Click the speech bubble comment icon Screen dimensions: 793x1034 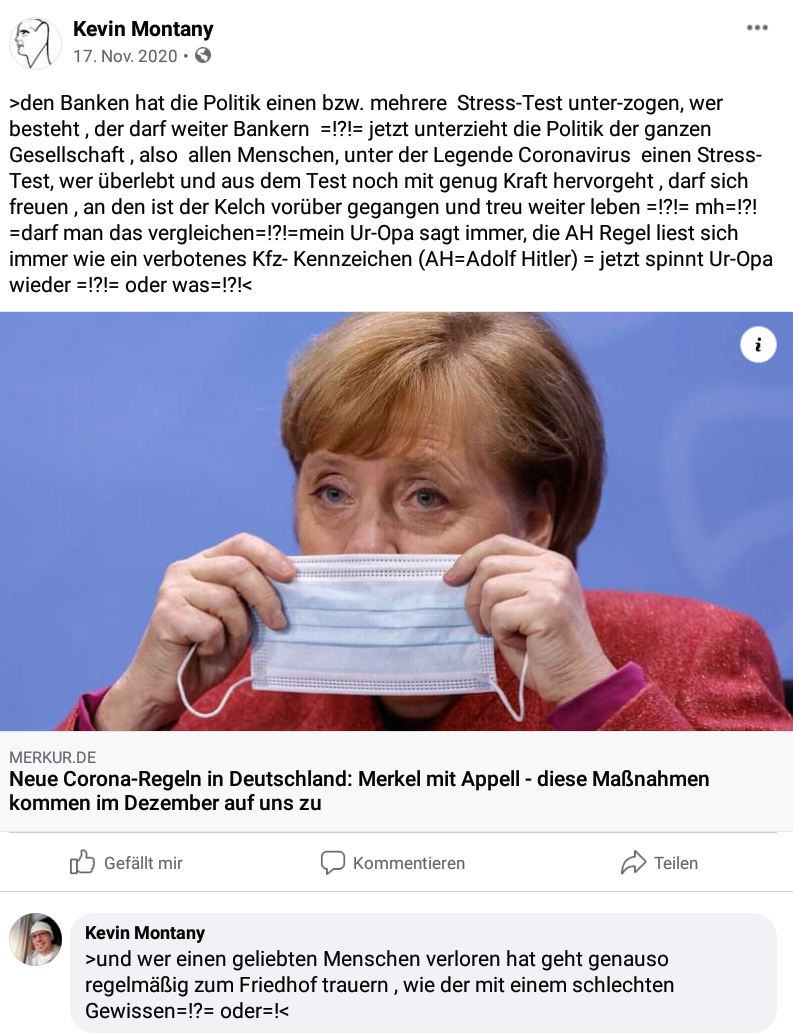(x=333, y=863)
